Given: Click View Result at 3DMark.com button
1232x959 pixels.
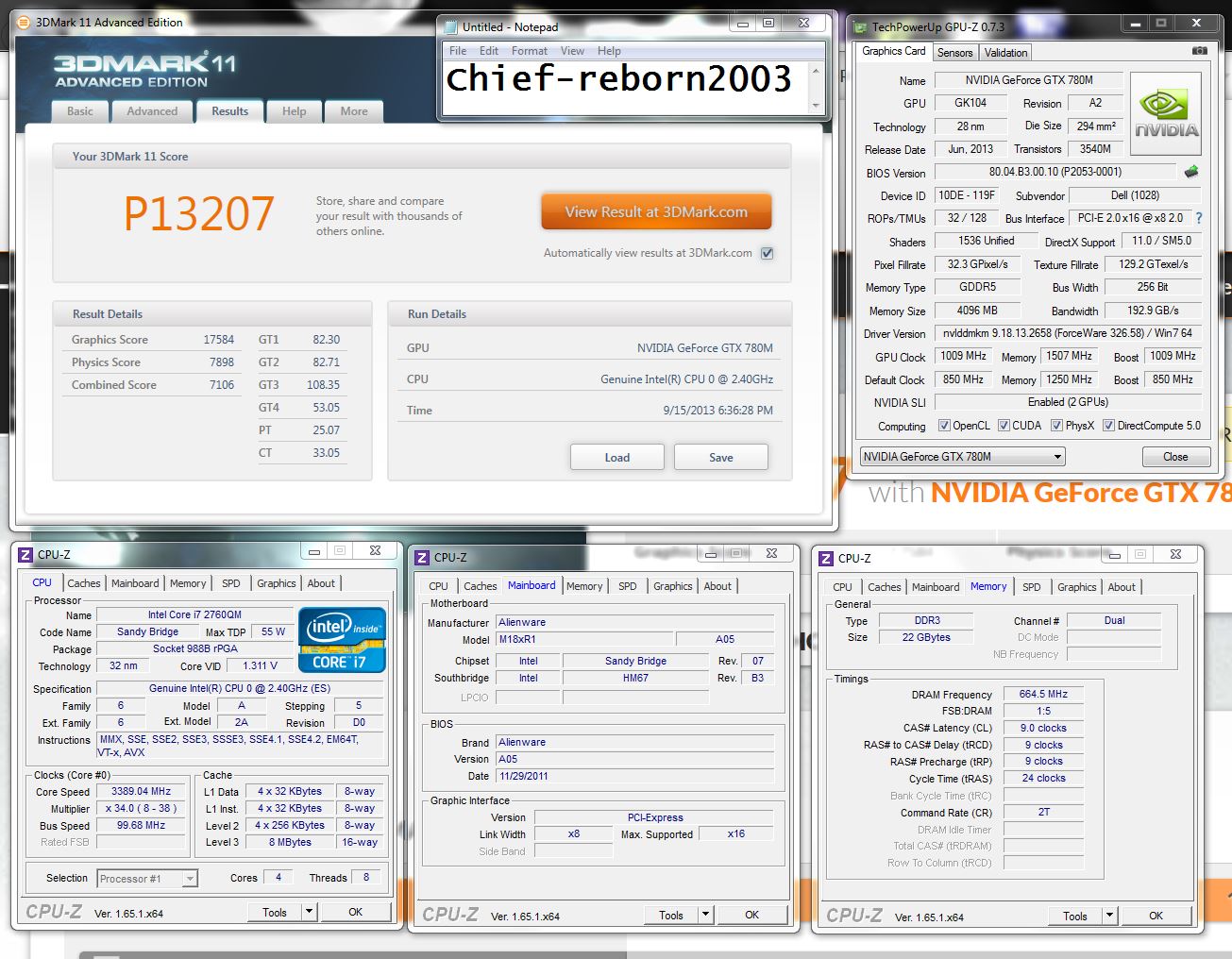Looking at the screenshot, I should [x=656, y=212].
